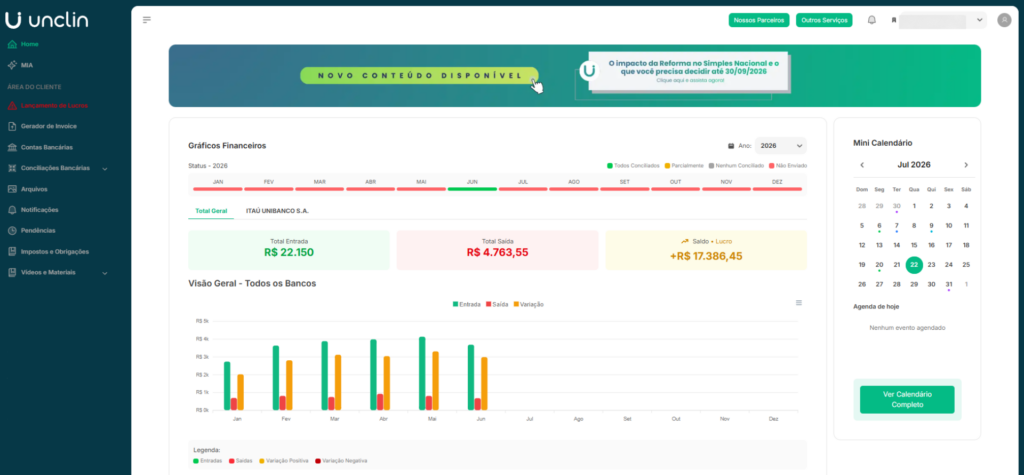Click the Total Entrada R$ 22.150 card
Screen dimensions: 1024x475
(289, 250)
